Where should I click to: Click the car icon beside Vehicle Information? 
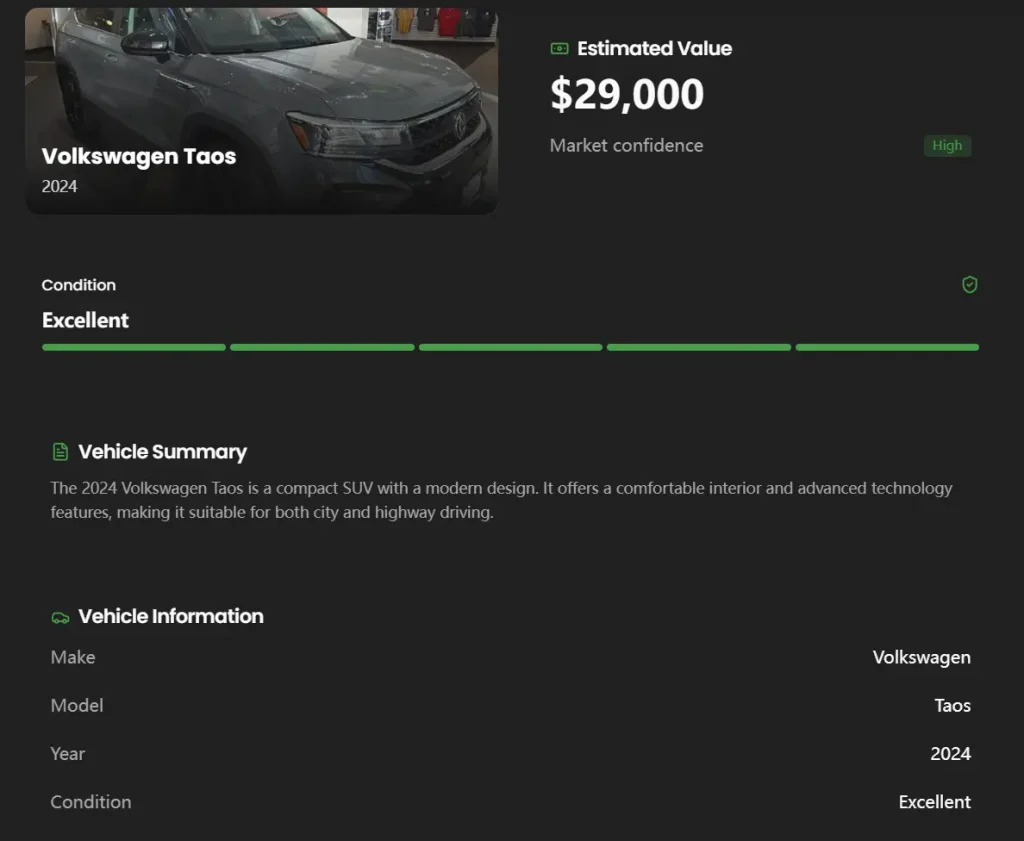tap(60, 617)
